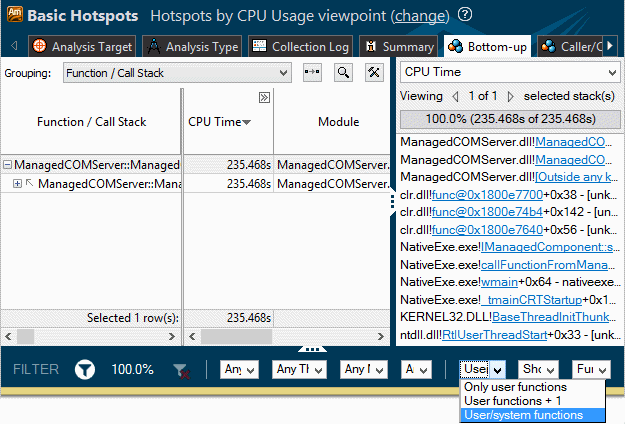Go to the next selected stack
This screenshot has width=625, height=424.
pyautogui.click(x=511, y=96)
